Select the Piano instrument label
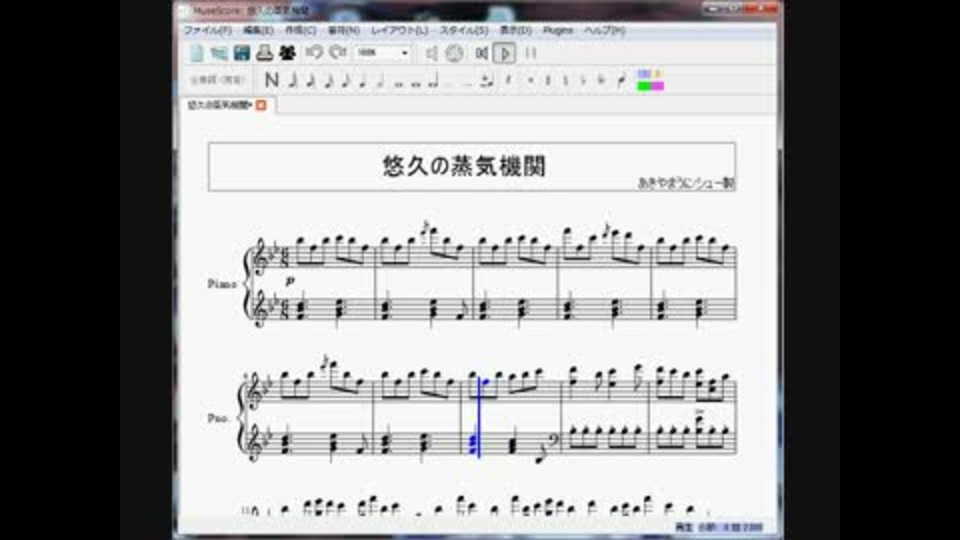The width and height of the screenshot is (960, 540). (222, 284)
